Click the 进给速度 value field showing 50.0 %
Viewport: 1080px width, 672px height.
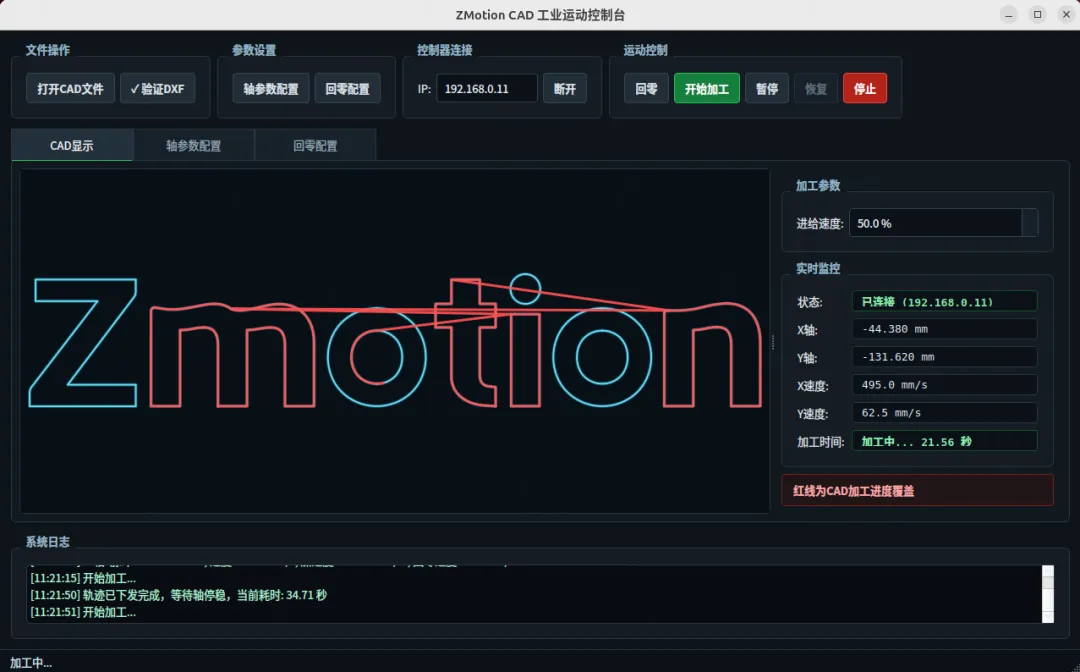(x=935, y=223)
